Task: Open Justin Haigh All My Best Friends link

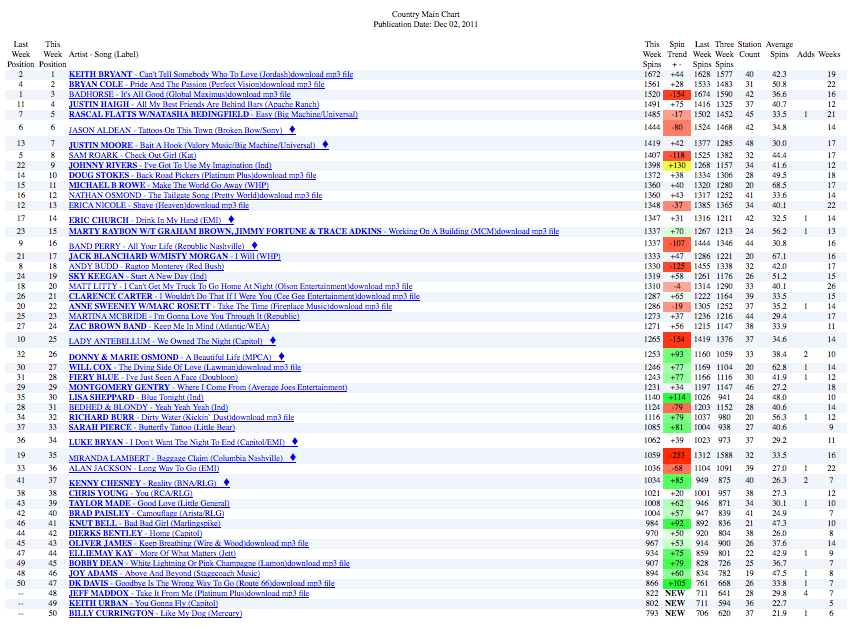Action: (194, 104)
